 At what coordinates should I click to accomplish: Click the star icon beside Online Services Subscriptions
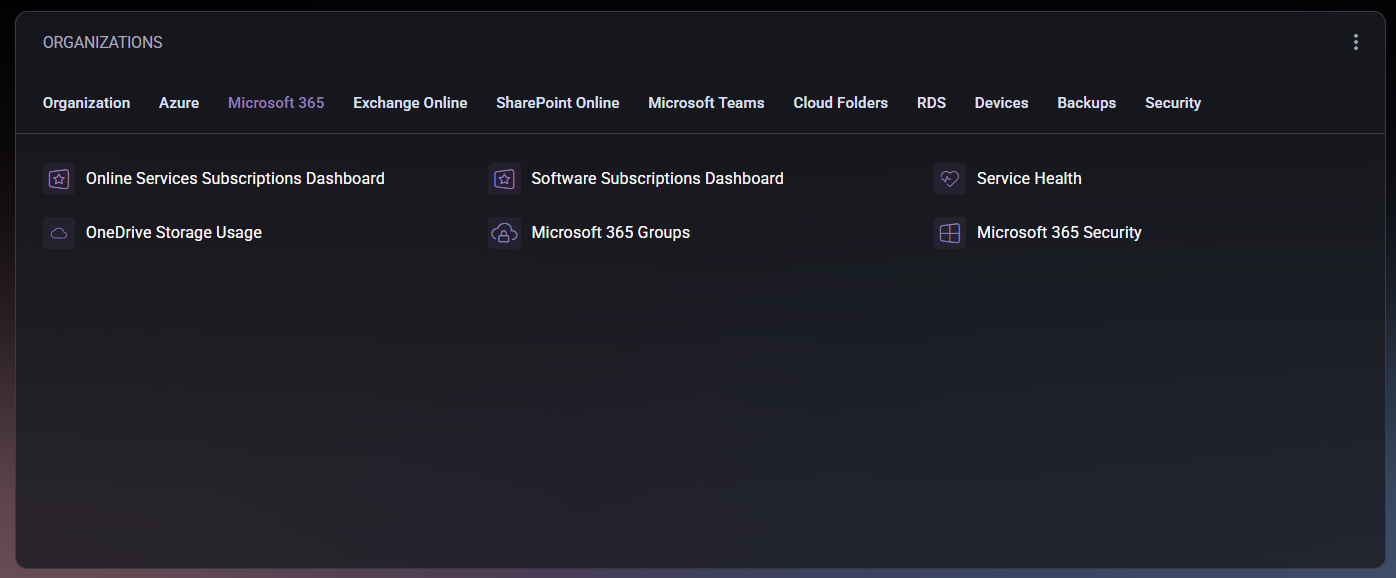coord(59,179)
